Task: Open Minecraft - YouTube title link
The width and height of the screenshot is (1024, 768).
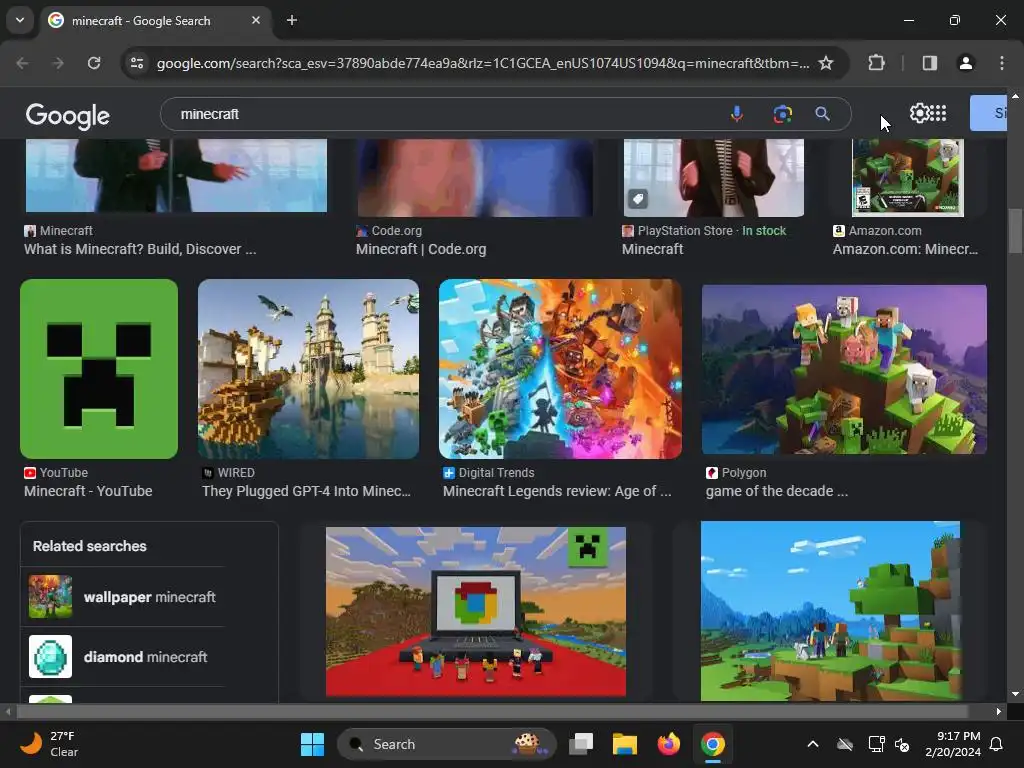Action: (88, 491)
